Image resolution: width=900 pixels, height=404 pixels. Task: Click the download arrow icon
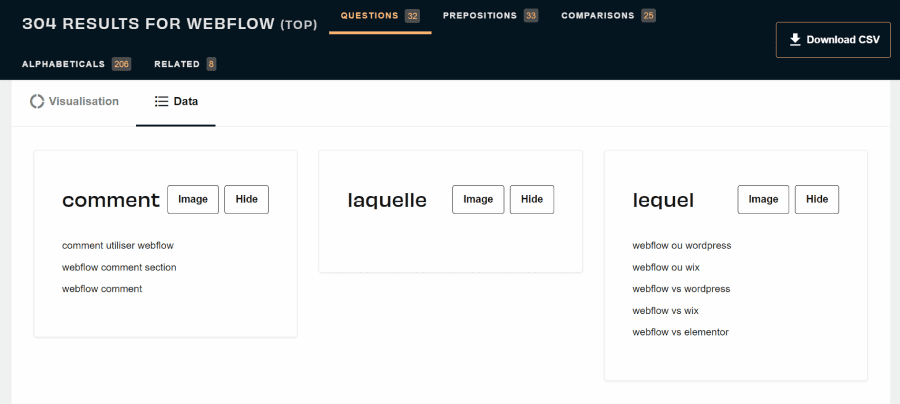click(x=795, y=40)
